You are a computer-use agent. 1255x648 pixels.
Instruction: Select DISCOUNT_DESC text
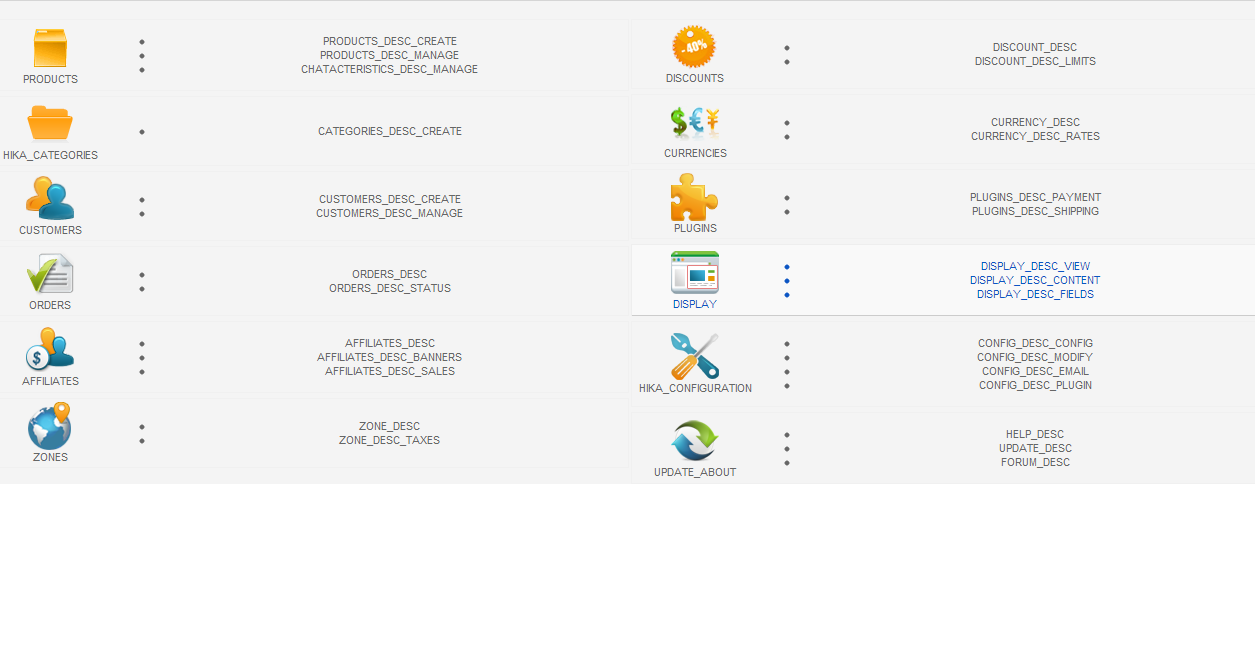[1035, 47]
